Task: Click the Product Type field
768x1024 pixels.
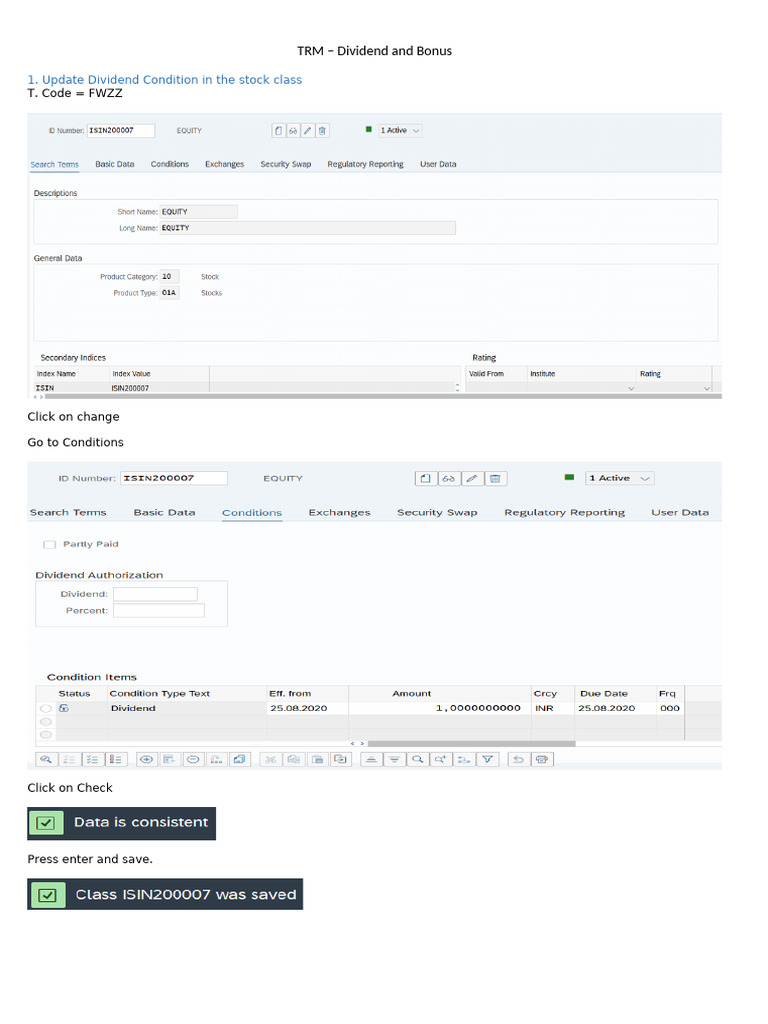Action: coord(169,293)
